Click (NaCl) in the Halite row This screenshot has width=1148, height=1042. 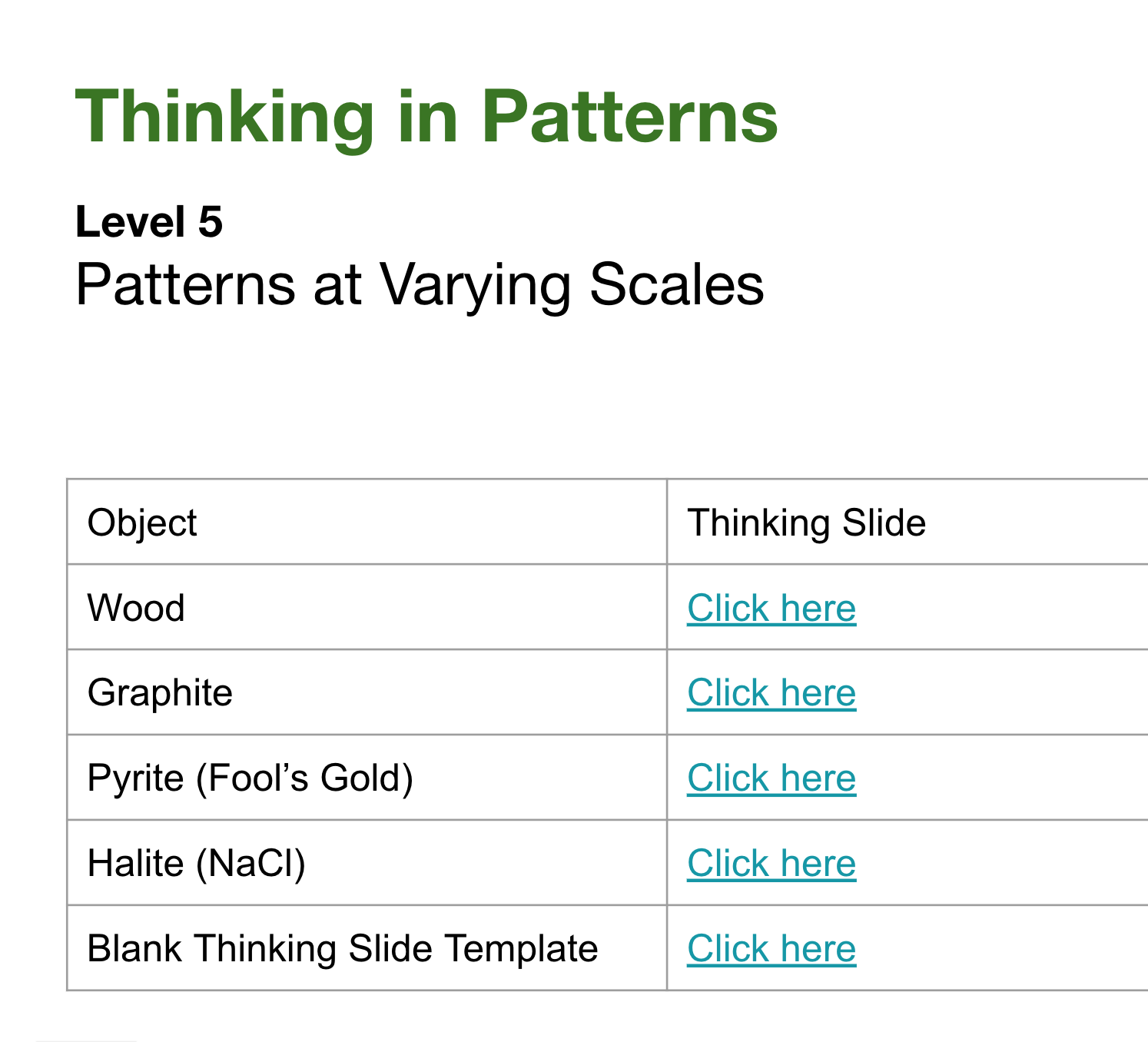click(x=251, y=864)
